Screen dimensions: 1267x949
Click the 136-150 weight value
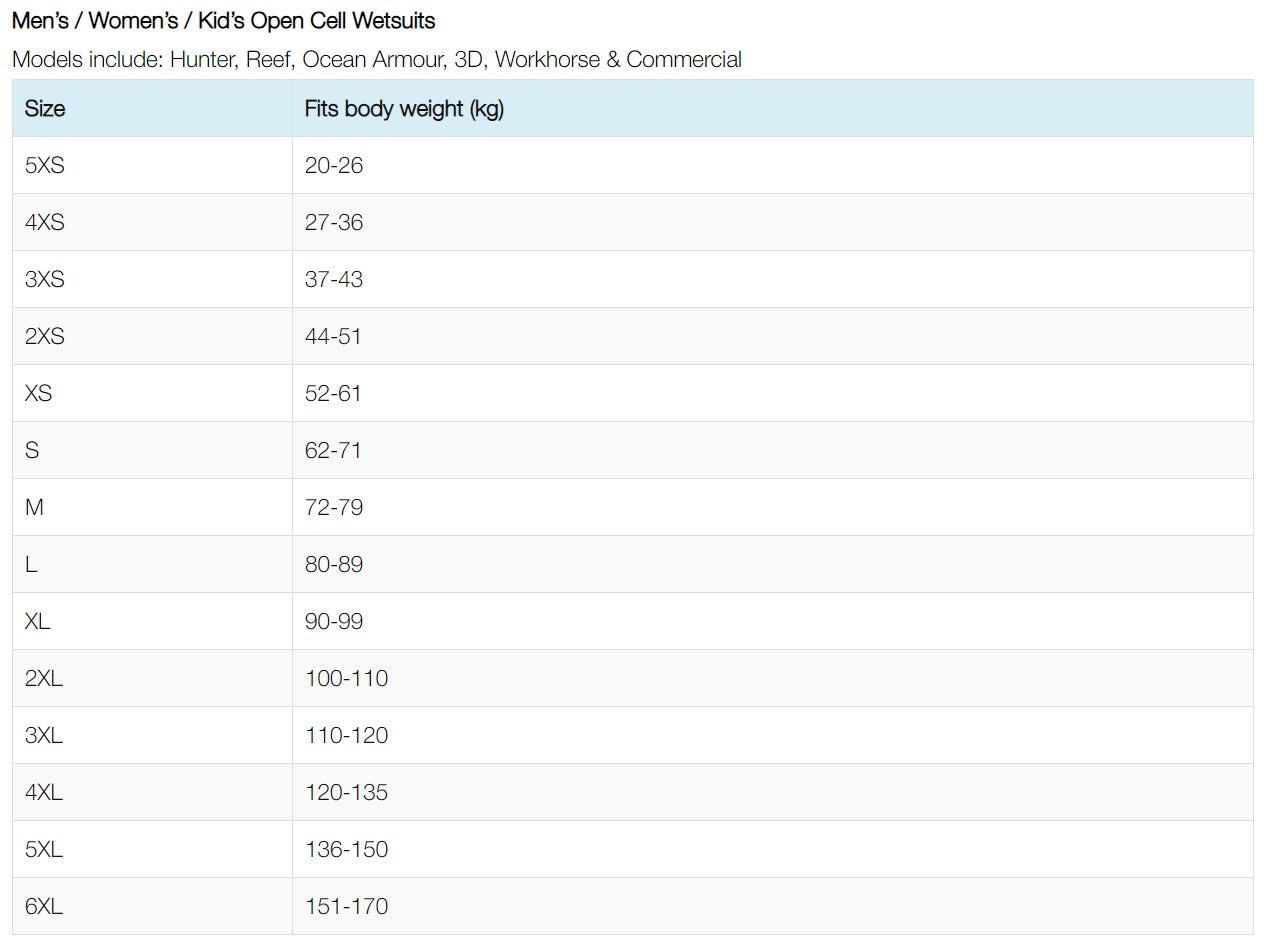[x=347, y=850]
